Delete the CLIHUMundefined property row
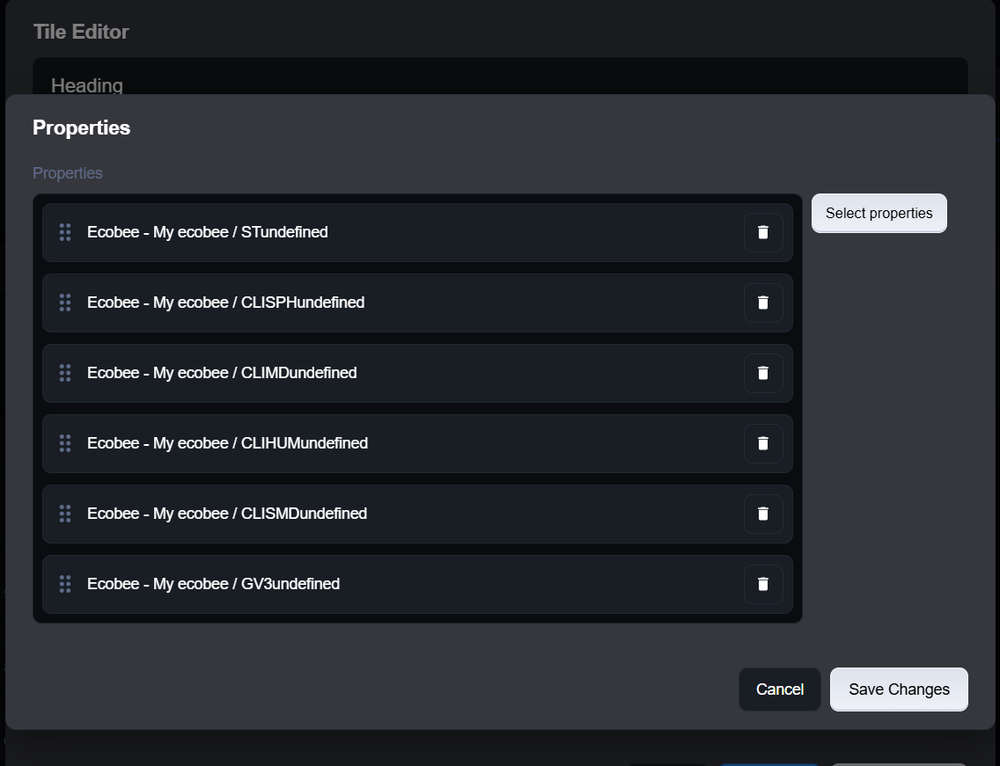This screenshot has width=1000, height=766. 763,443
